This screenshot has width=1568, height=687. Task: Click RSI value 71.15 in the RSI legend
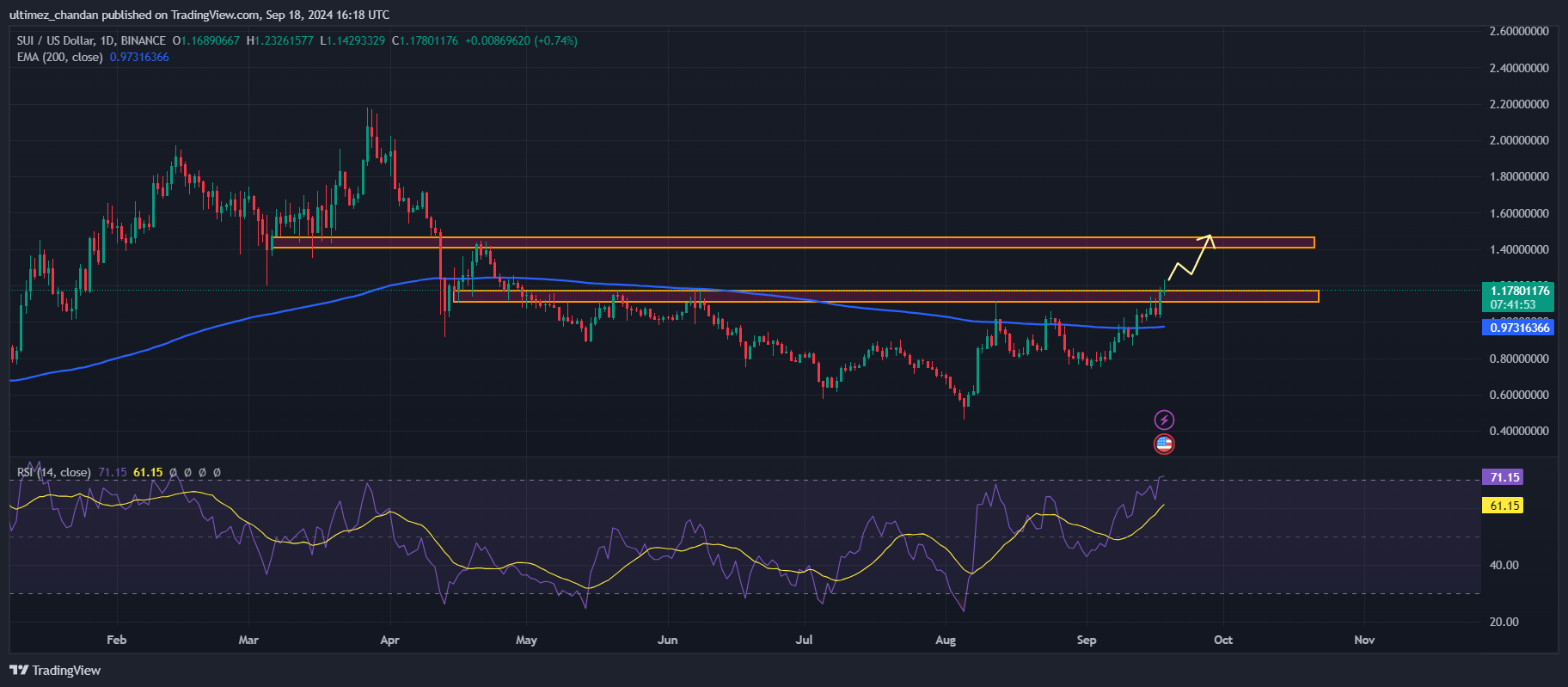click(x=113, y=472)
